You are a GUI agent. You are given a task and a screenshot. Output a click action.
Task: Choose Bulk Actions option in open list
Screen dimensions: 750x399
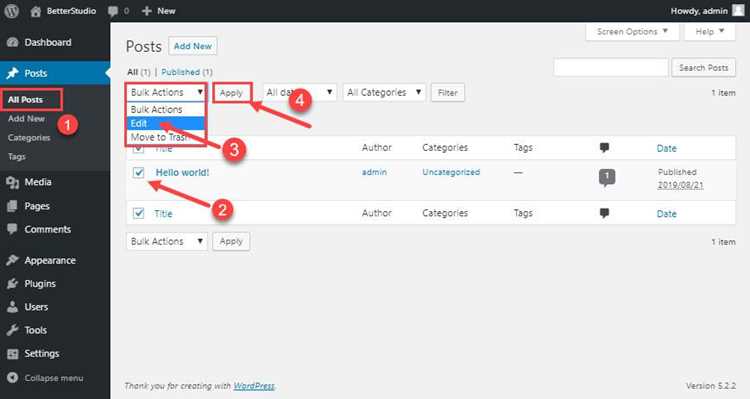coord(165,110)
